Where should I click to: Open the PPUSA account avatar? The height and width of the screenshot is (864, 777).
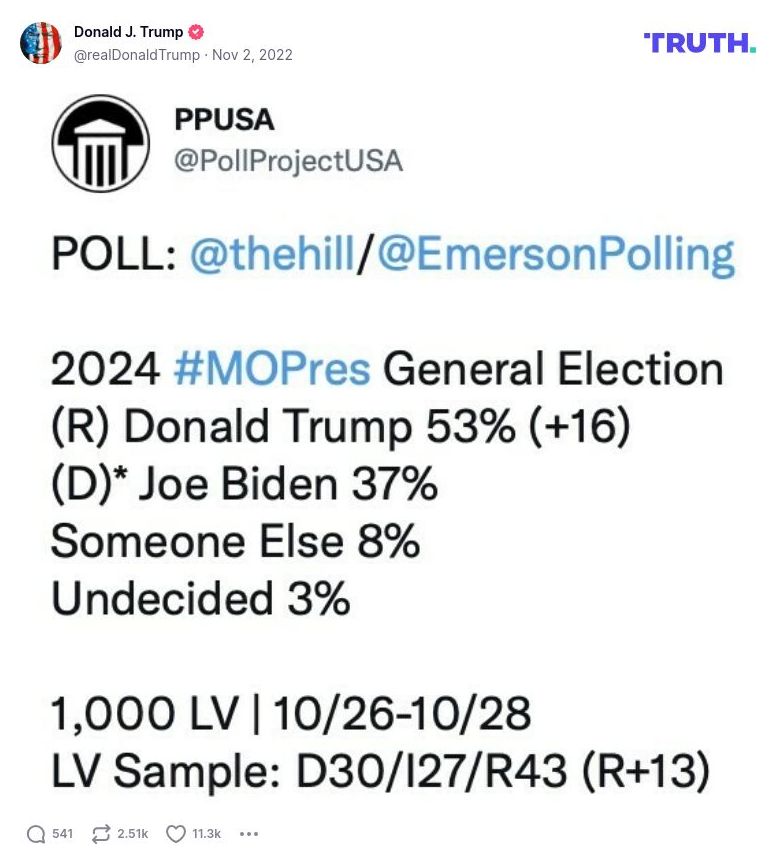click(100, 143)
